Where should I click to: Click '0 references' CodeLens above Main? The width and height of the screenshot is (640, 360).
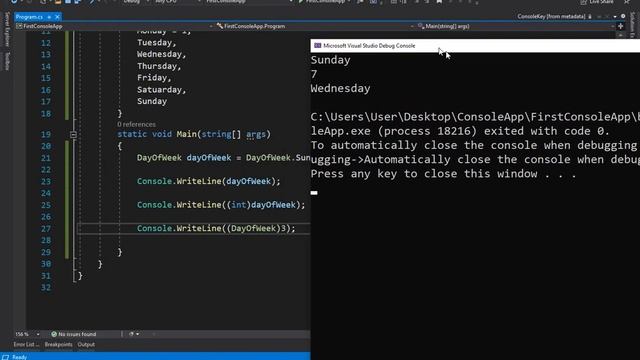[x=136, y=124]
